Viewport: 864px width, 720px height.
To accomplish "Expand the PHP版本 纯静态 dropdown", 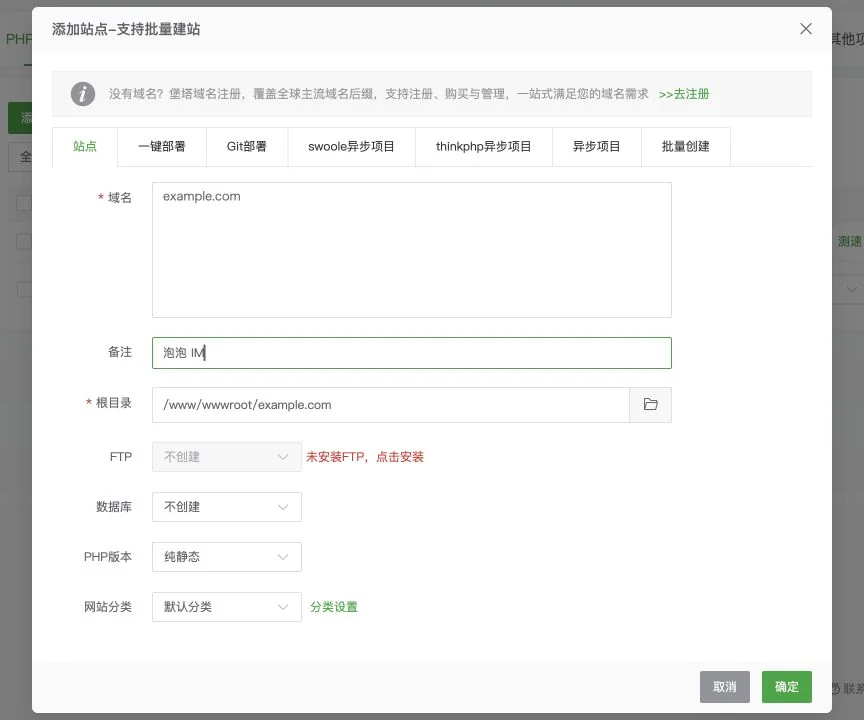I will coord(226,557).
